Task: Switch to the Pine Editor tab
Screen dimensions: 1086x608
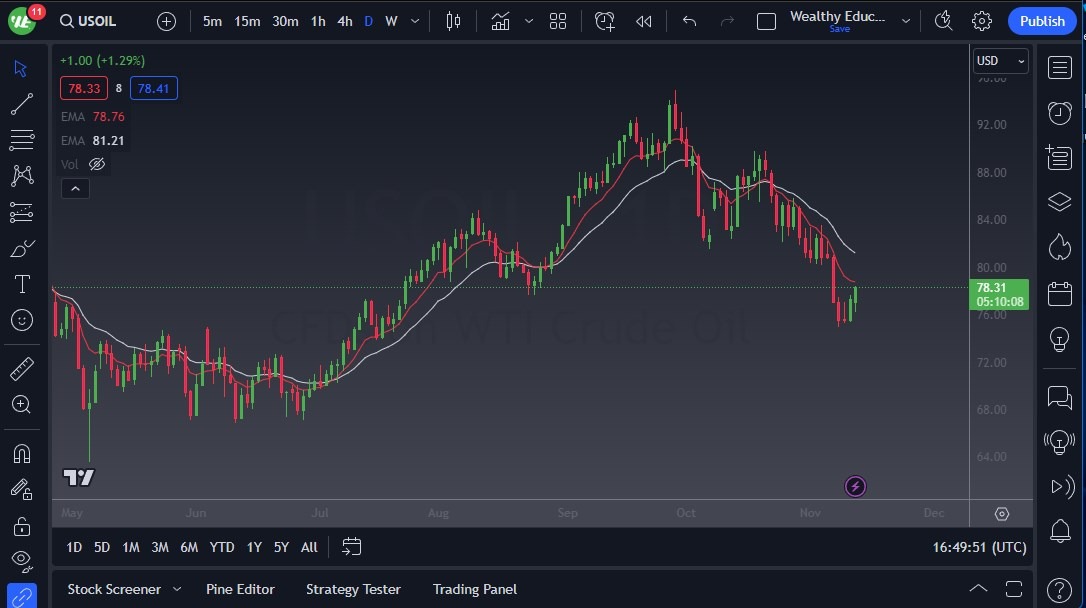Action: (240, 589)
